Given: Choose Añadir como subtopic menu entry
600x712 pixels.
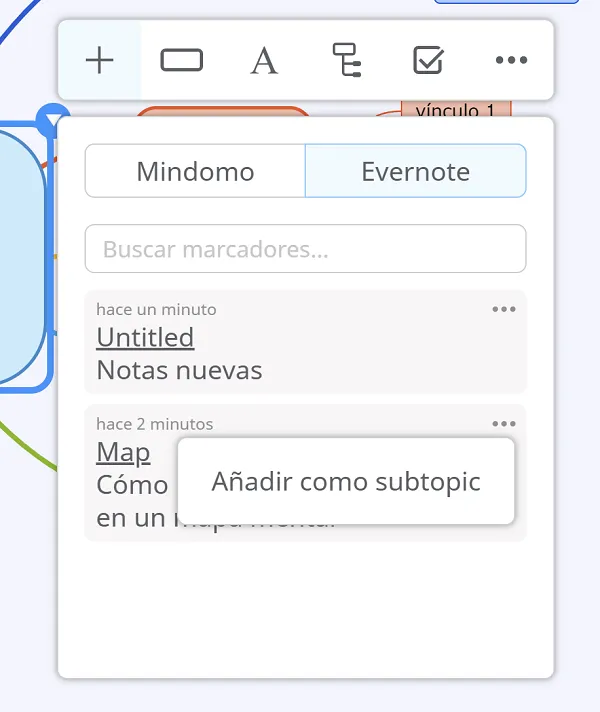Looking at the screenshot, I should (x=346, y=481).
